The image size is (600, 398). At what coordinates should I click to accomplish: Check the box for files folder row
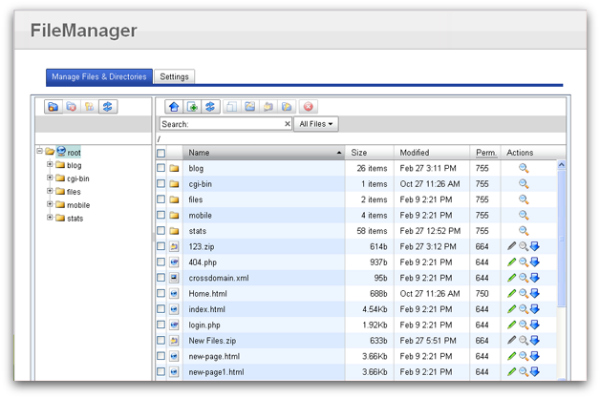pos(161,199)
